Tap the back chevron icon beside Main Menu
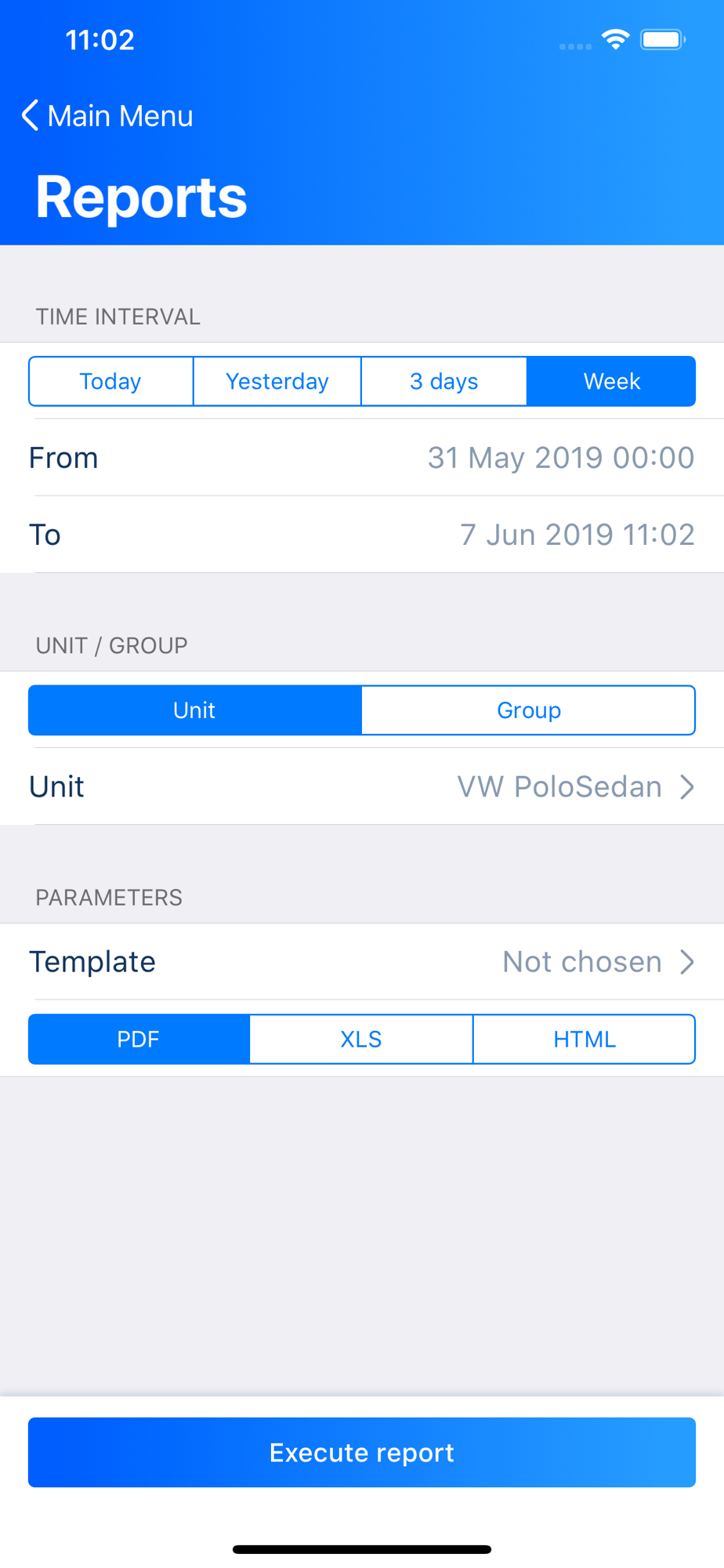 point(30,116)
